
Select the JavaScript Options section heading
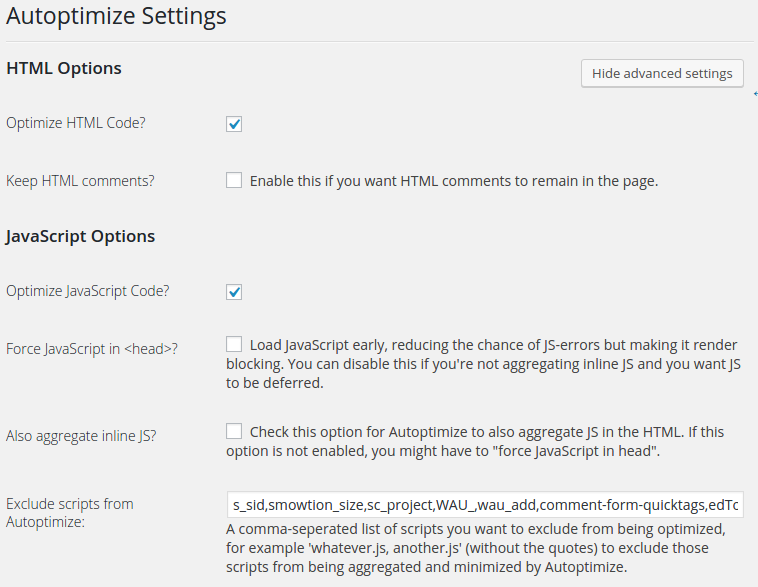tap(80, 236)
